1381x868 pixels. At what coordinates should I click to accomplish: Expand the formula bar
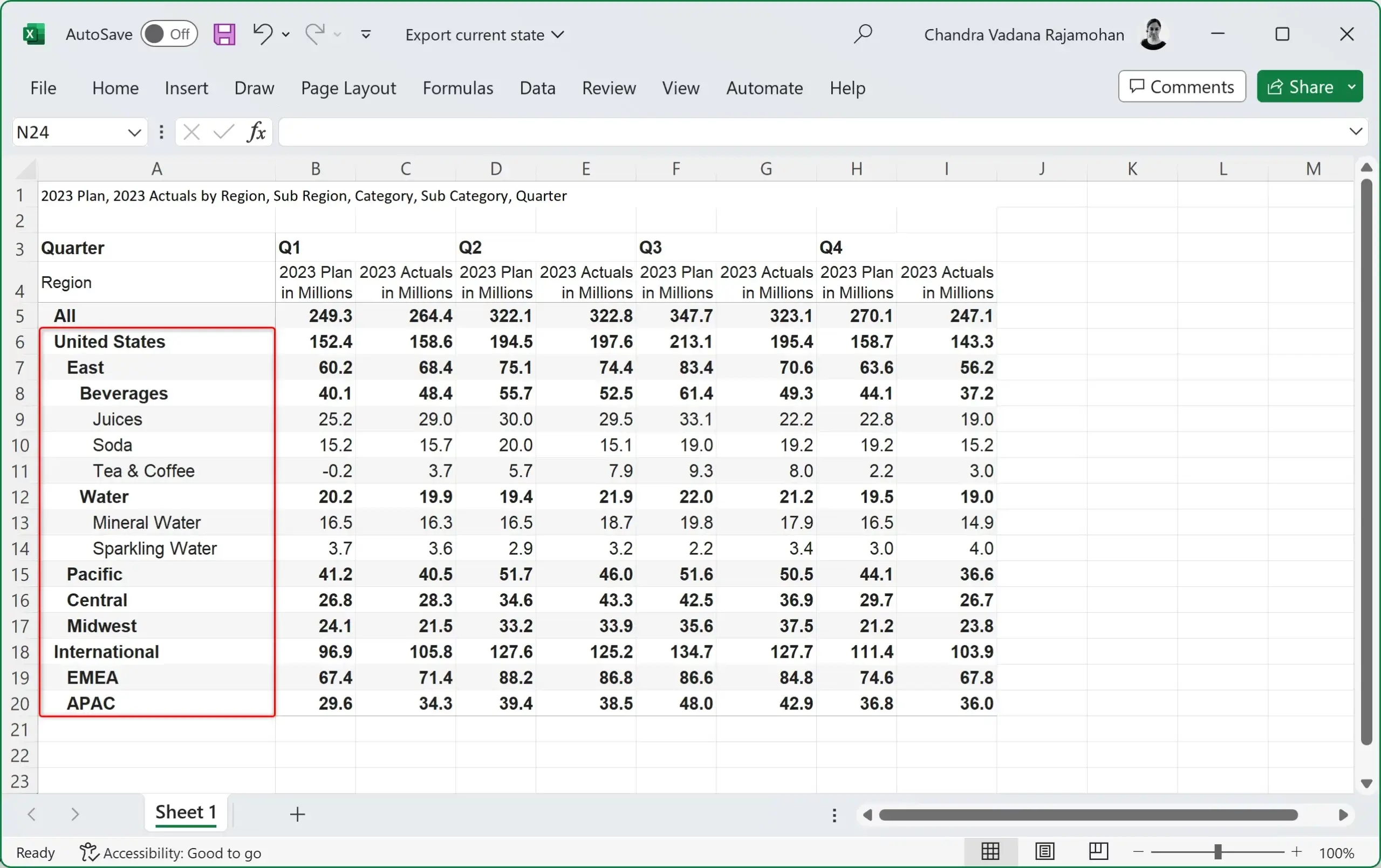(1355, 132)
